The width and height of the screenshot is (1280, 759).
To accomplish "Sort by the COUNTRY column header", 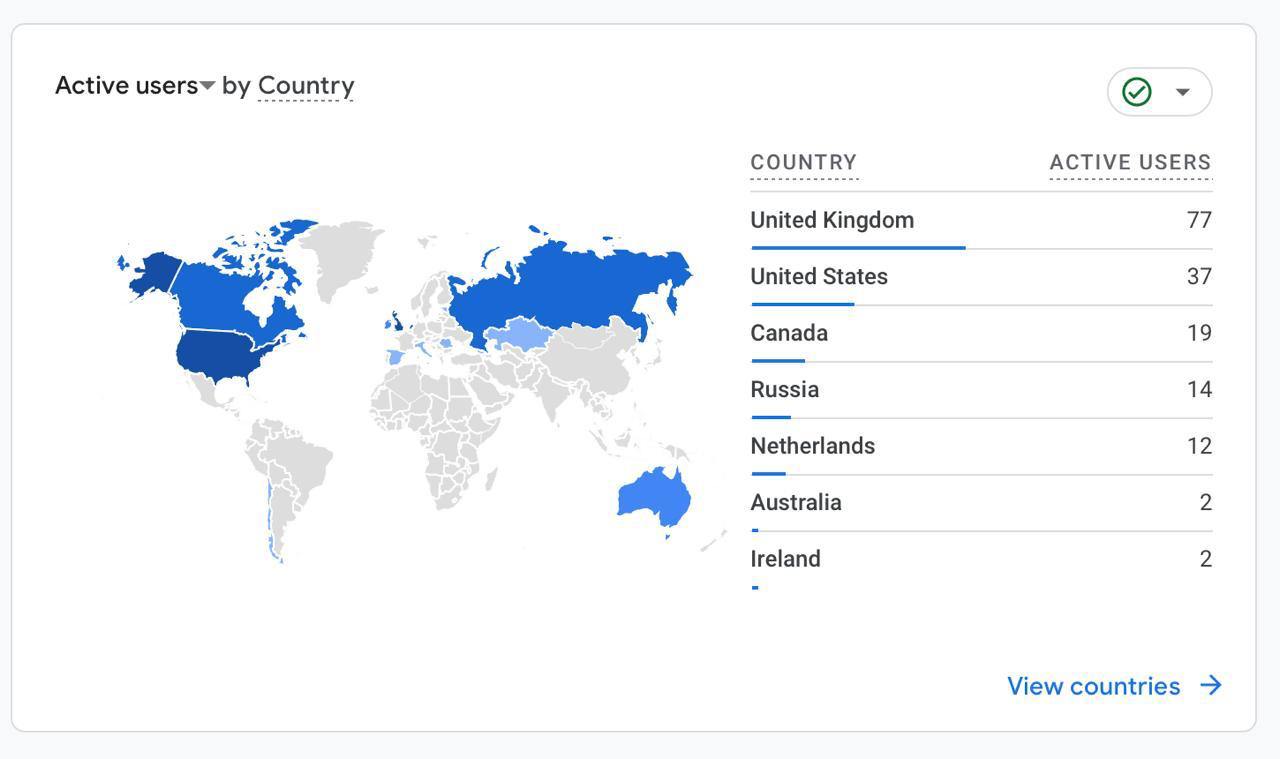I will pyautogui.click(x=803, y=163).
